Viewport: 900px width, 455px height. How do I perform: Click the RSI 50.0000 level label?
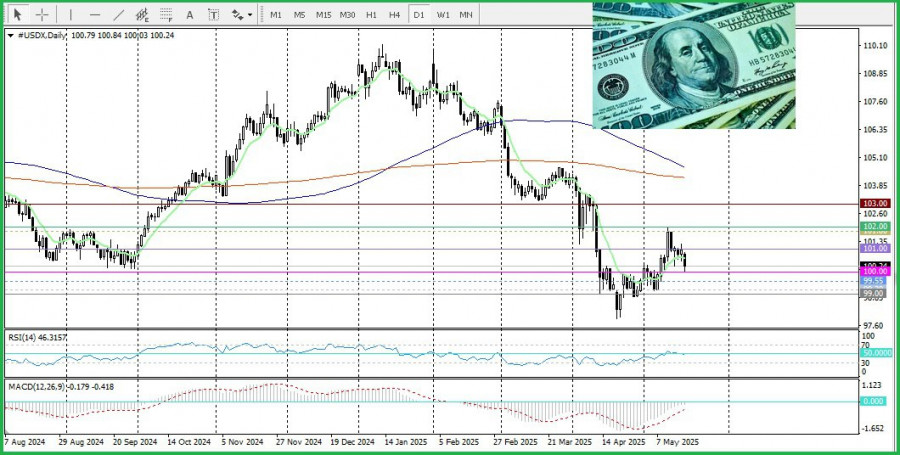(875, 353)
